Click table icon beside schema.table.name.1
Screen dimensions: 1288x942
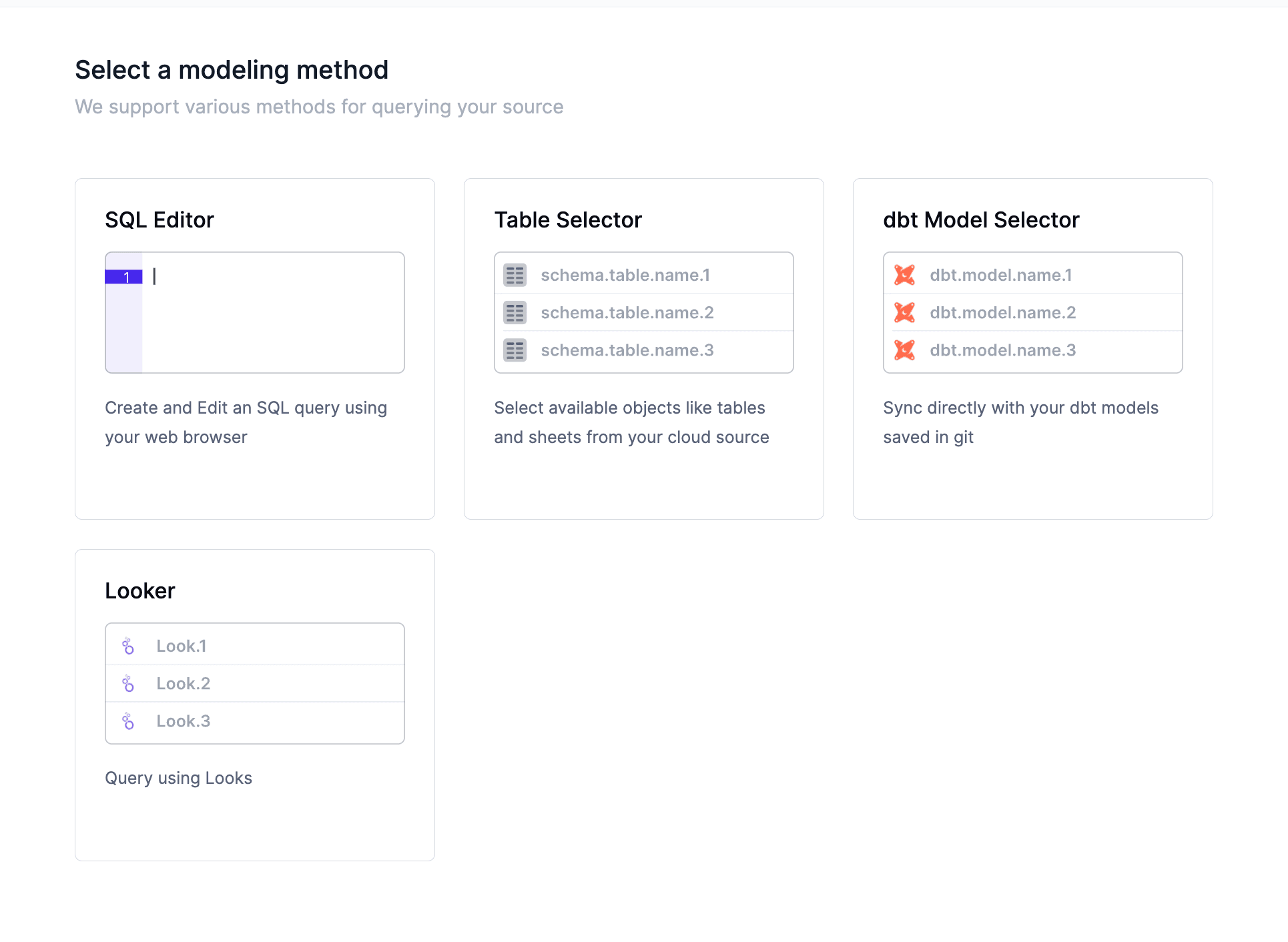click(515, 275)
